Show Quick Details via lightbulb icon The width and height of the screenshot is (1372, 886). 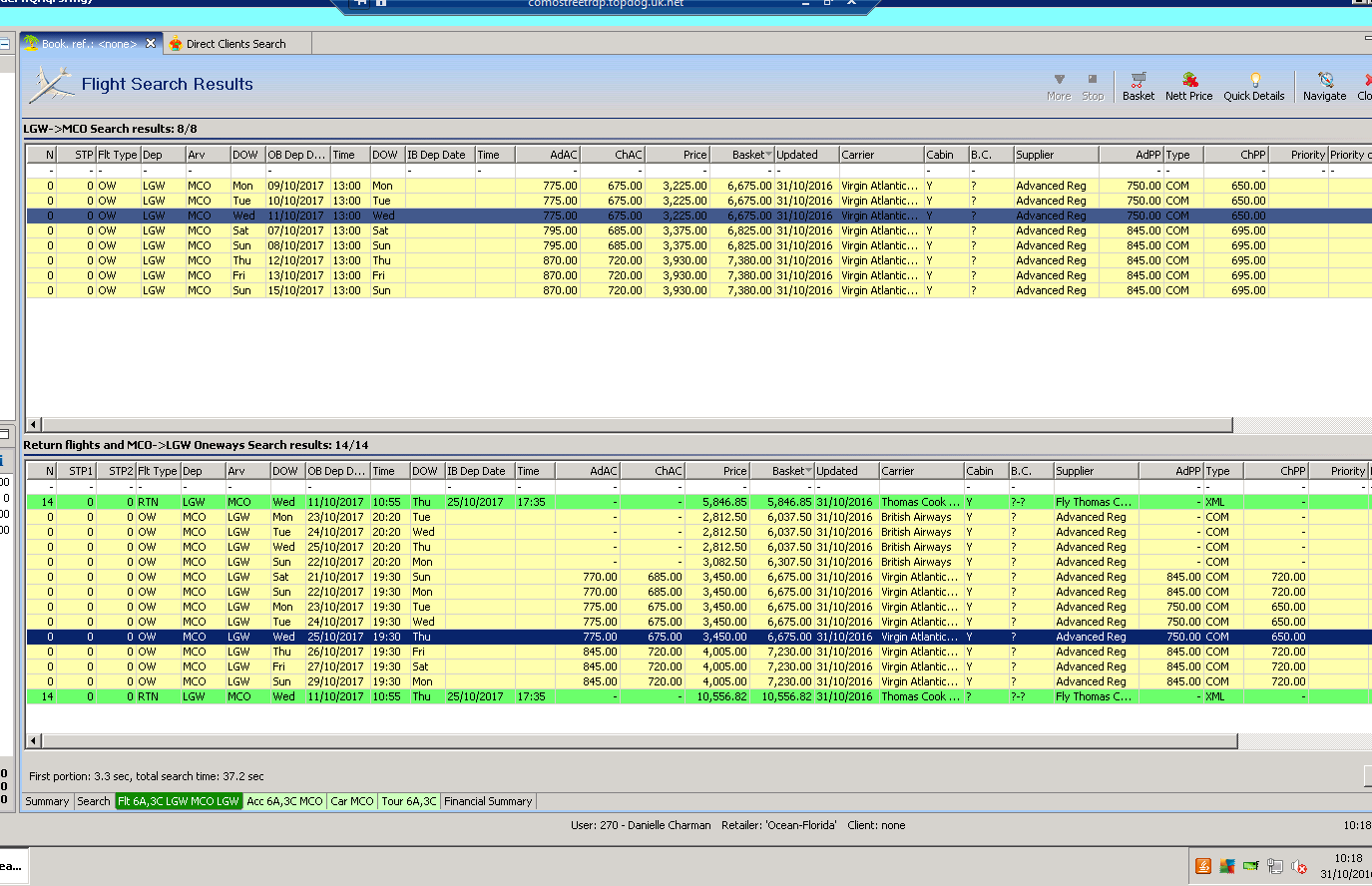point(1254,80)
